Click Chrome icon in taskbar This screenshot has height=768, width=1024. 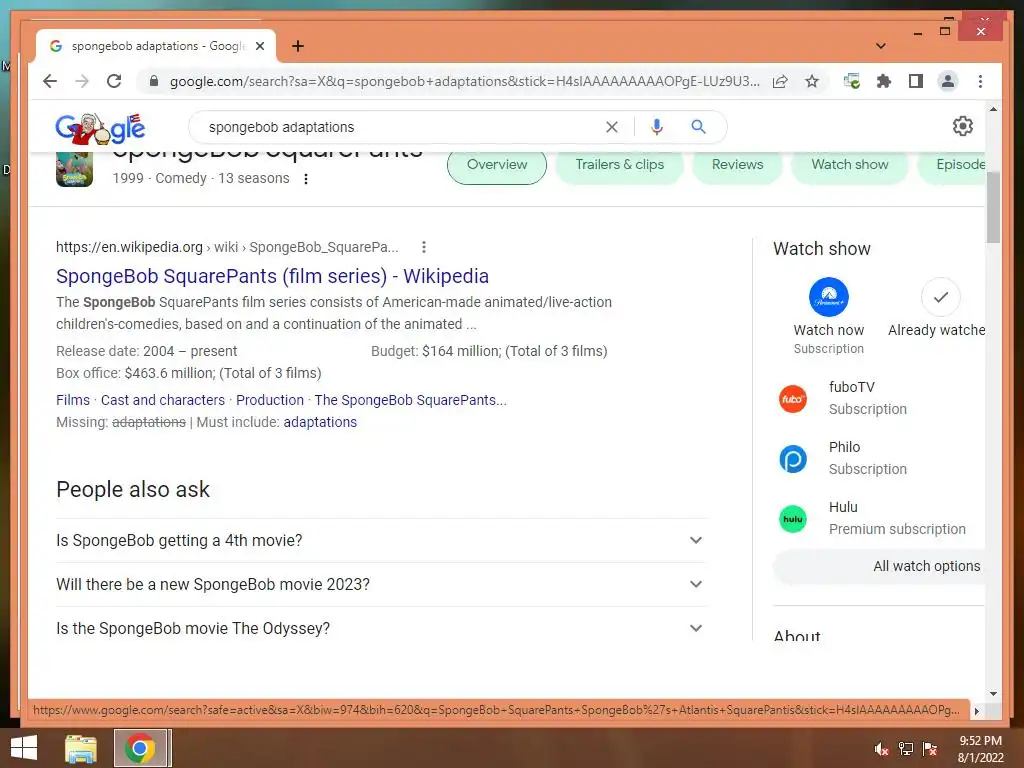coord(140,748)
